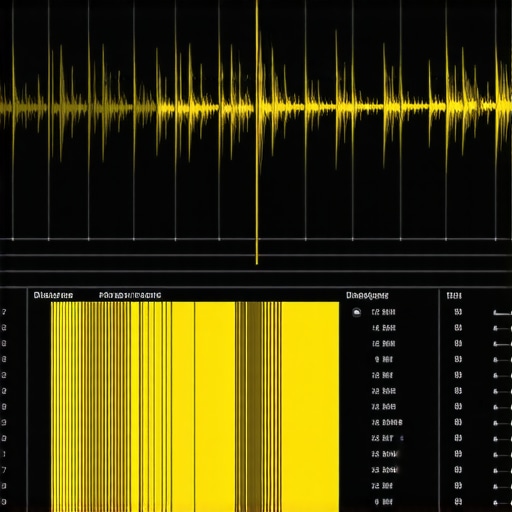512x512 pixels.
Task: Click the round icon in the first list row
Action: (356, 312)
